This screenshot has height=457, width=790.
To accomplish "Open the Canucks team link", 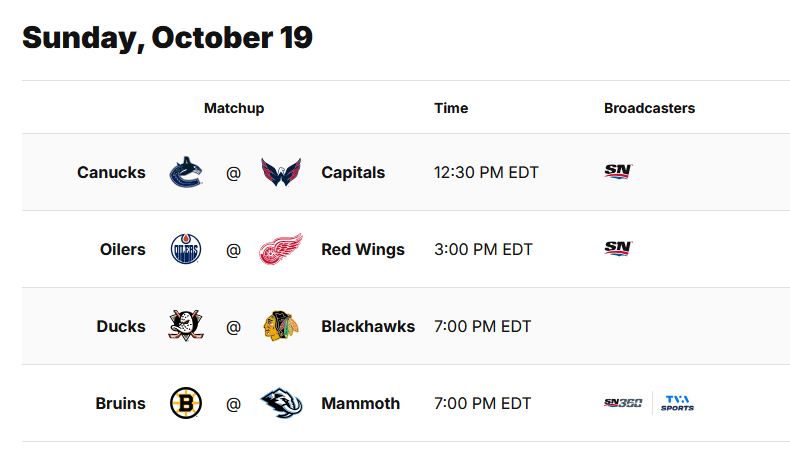I will [111, 172].
